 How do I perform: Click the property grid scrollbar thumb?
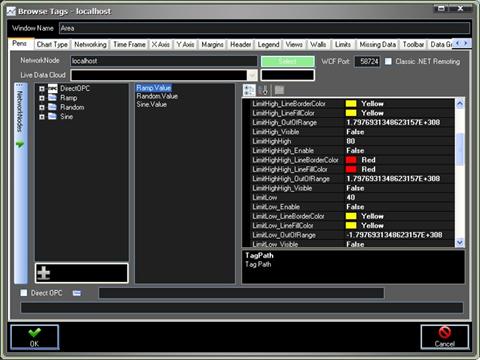460,149
